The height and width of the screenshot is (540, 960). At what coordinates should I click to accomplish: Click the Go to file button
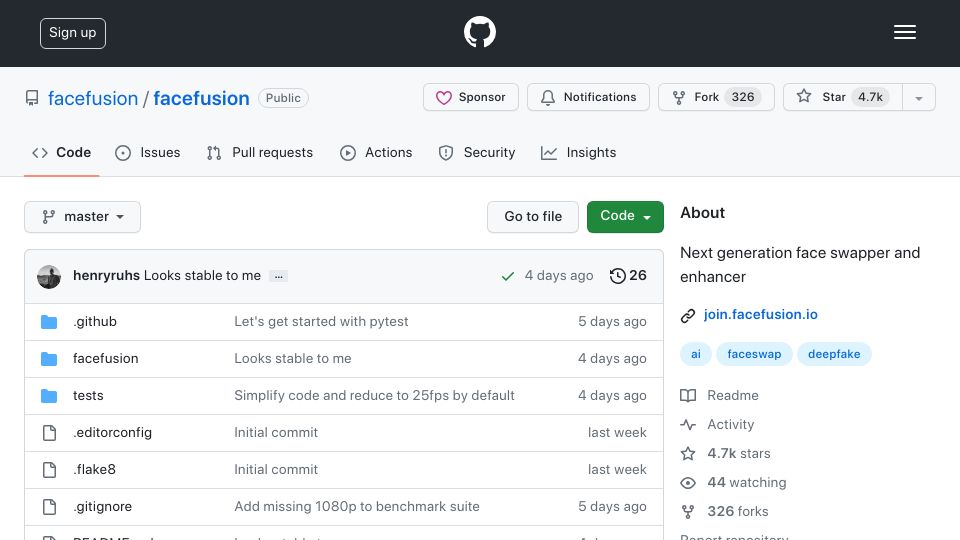pos(533,217)
